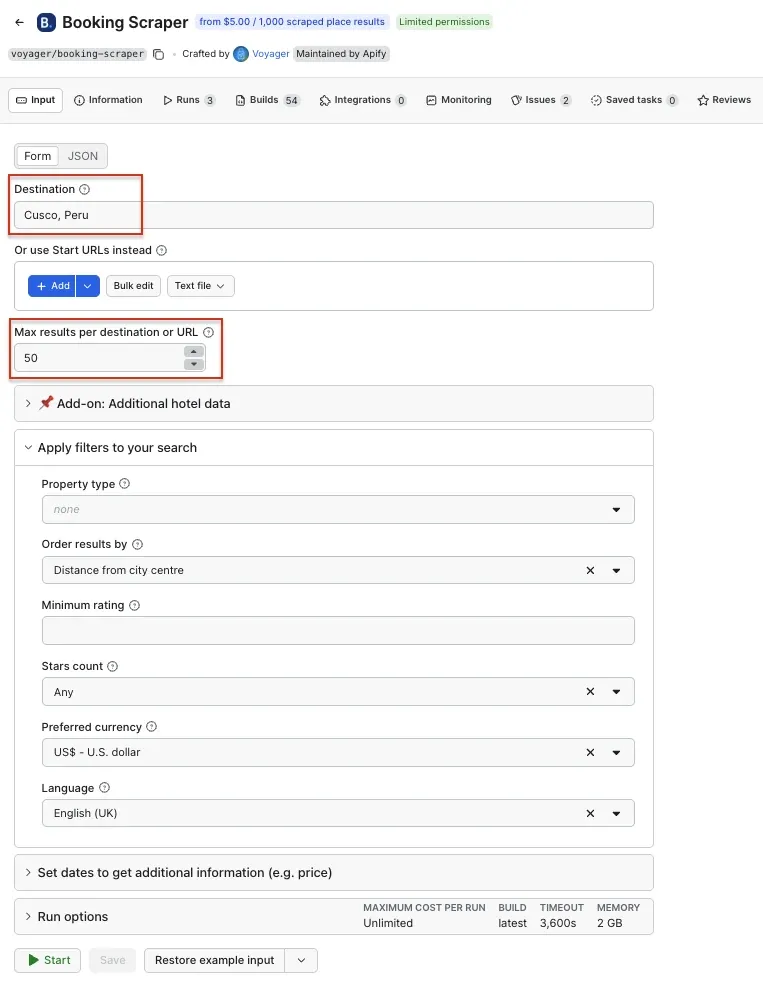Go back using the left arrow icon
763x981 pixels.
19,22
